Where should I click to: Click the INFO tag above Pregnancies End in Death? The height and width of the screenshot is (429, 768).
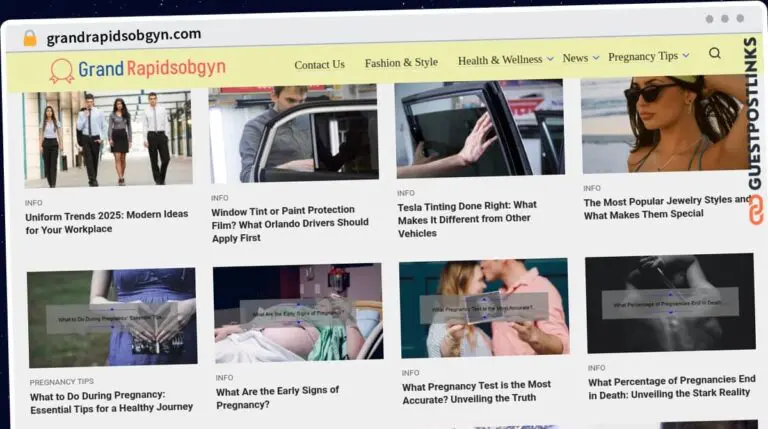point(597,368)
